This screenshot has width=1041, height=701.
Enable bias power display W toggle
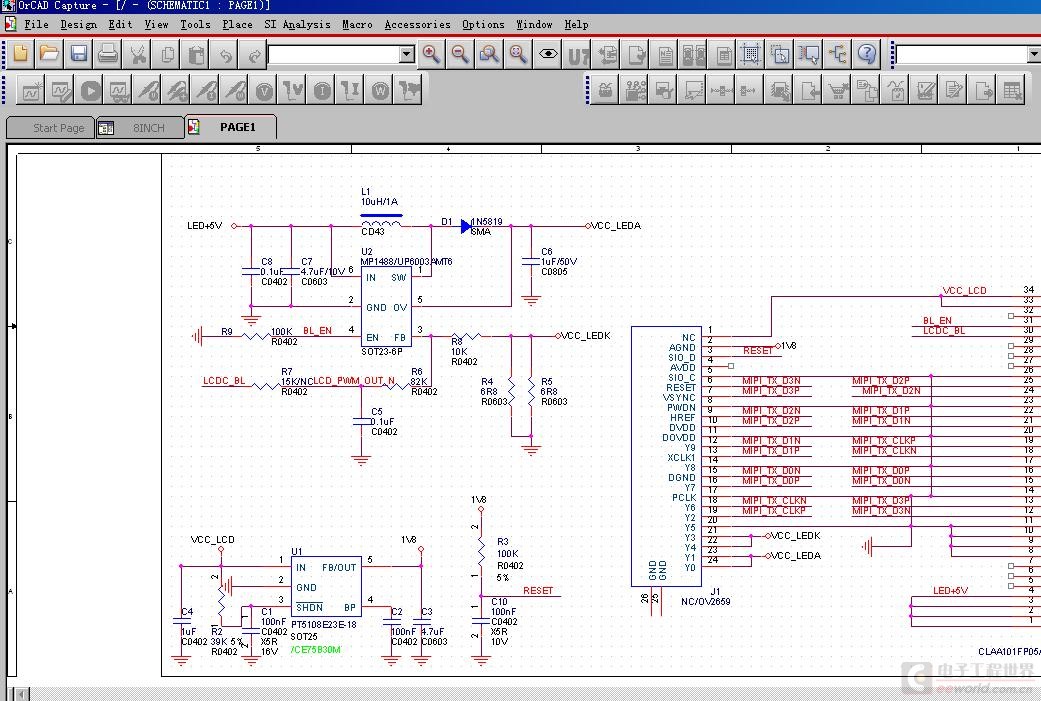(x=380, y=90)
